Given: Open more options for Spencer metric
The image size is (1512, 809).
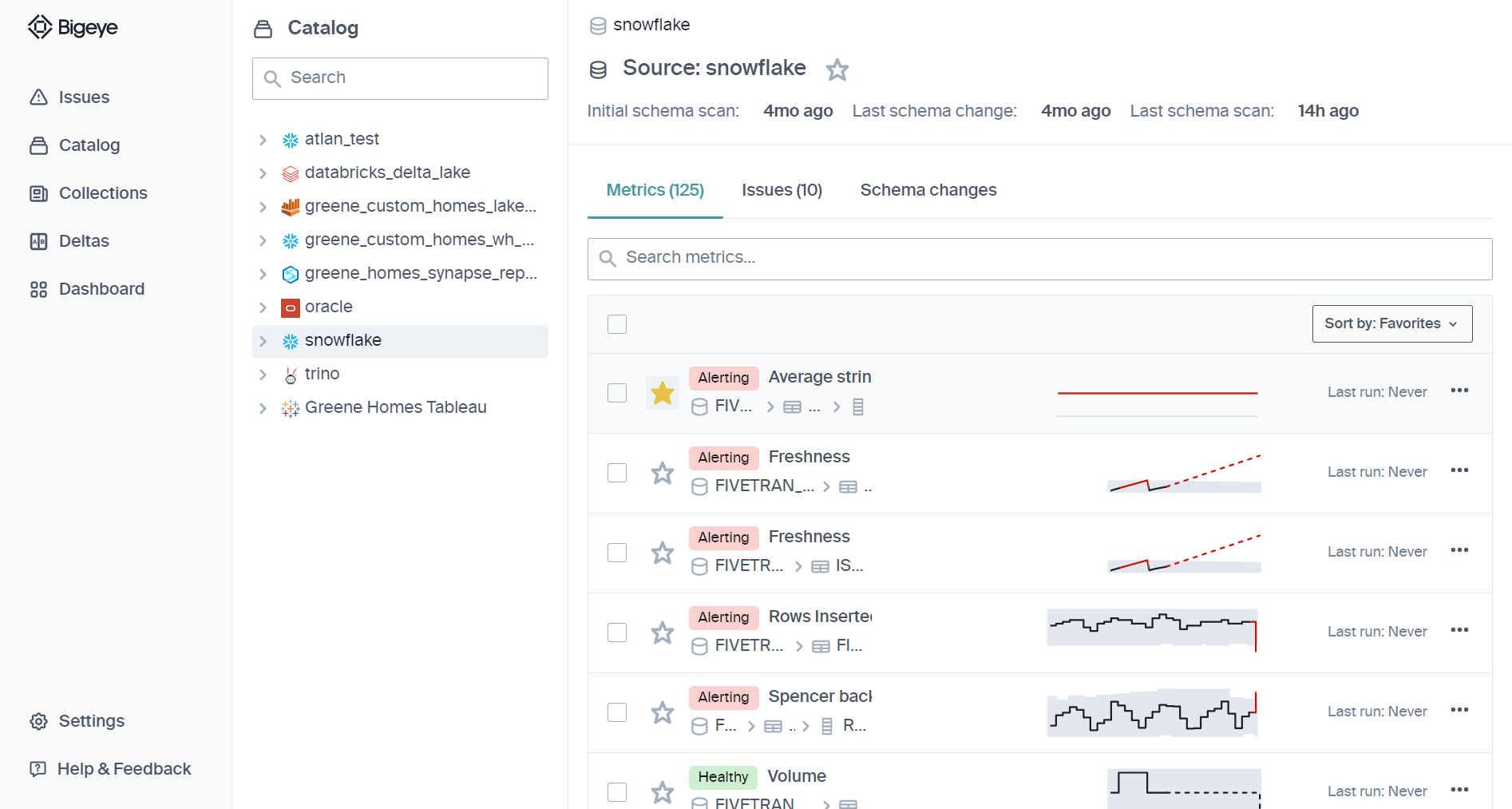Looking at the screenshot, I should 1460,710.
